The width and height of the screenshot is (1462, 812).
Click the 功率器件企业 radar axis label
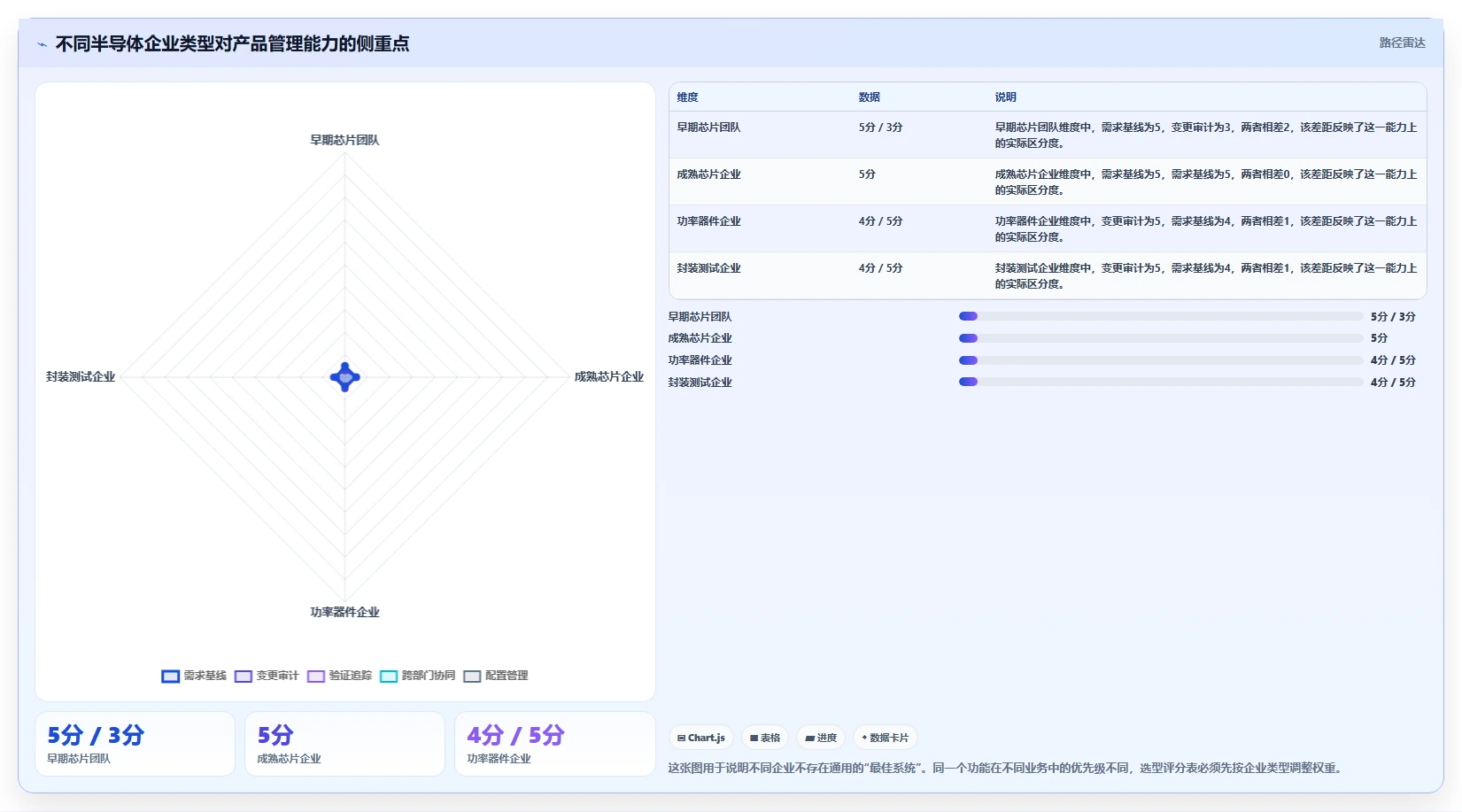click(344, 612)
